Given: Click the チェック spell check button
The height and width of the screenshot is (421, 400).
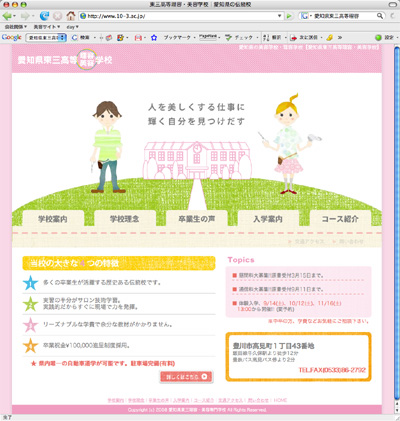Looking at the screenshot, I should click(x=239, y=38).
